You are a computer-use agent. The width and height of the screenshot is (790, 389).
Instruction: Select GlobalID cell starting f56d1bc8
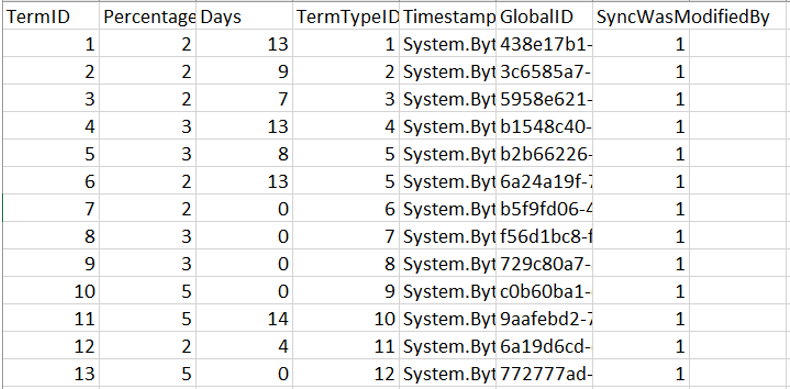544,236
